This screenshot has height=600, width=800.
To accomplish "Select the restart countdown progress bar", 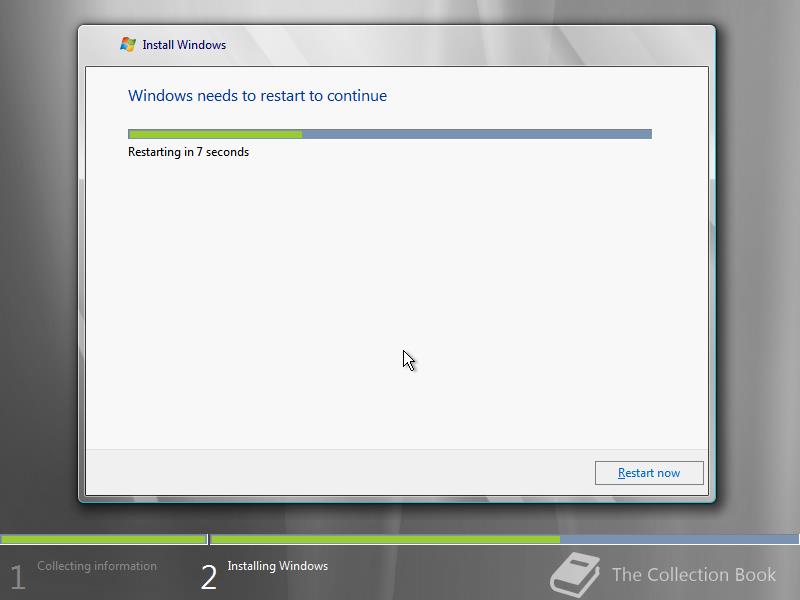I will pos(390,134).
